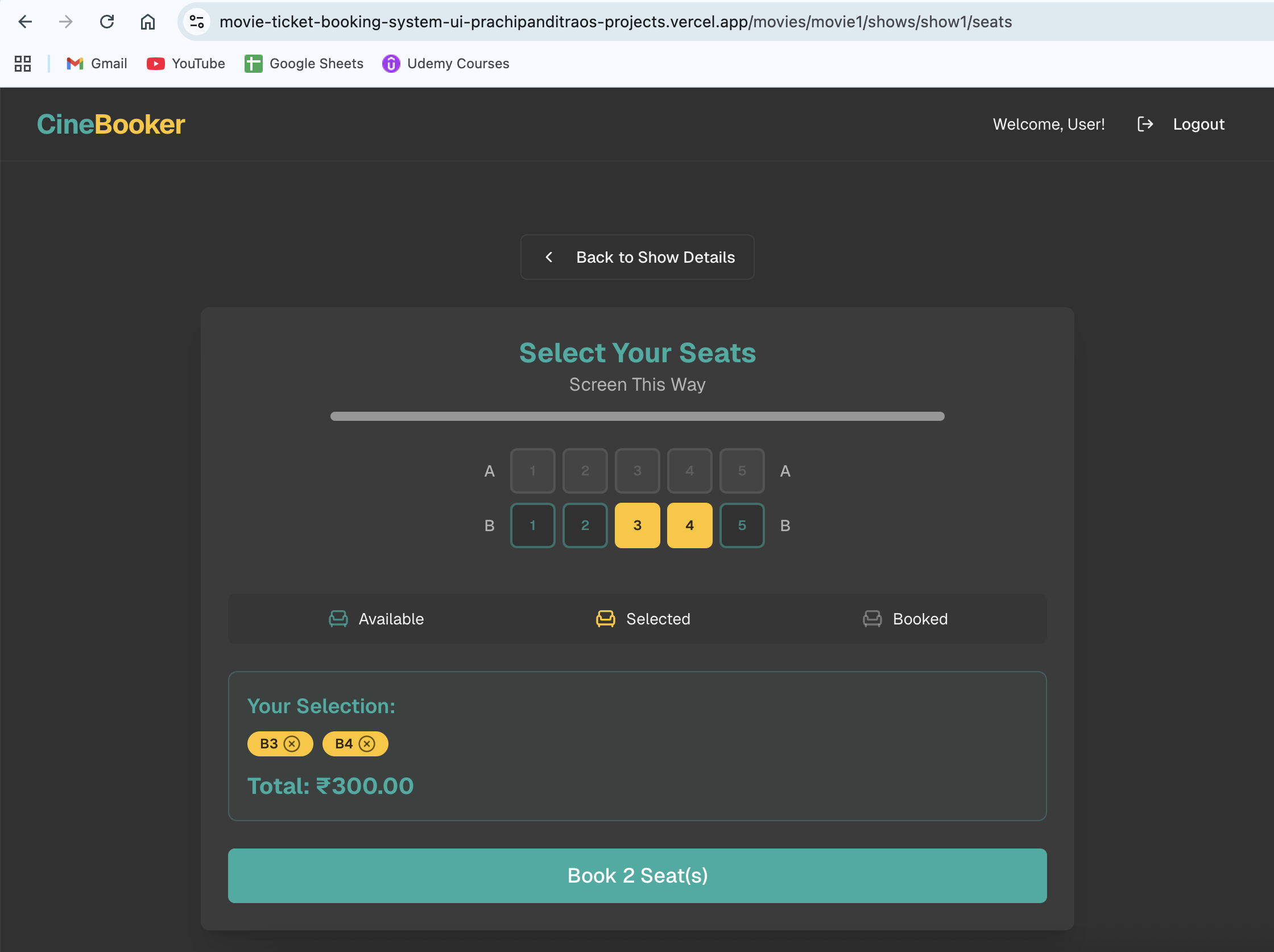
Task: Click Book 2 Seat(s) button
Action: (x=638, y=875)
